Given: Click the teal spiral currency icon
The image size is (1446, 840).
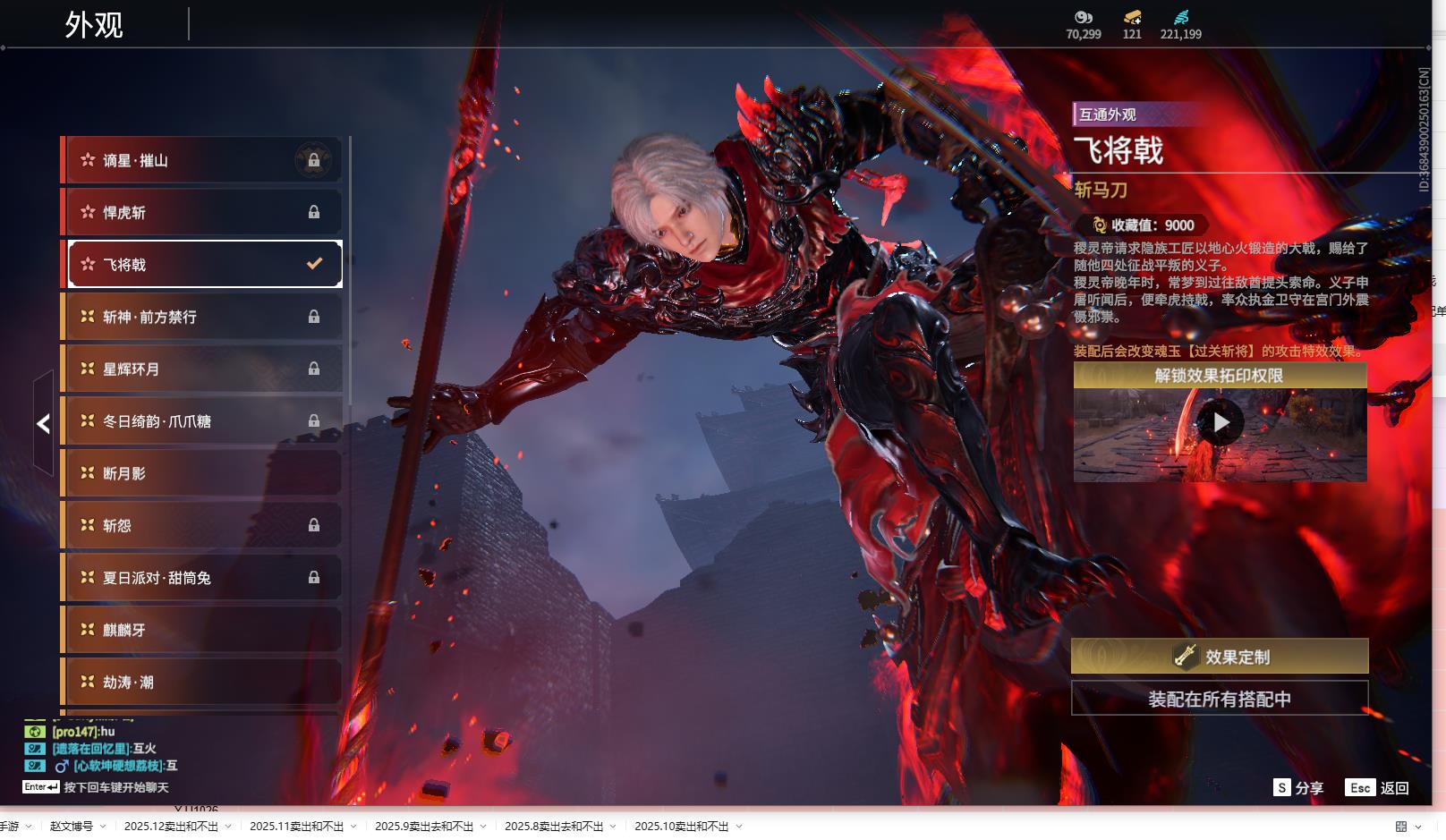Looking at the screenshot, I should click(x=1180, y=17).
